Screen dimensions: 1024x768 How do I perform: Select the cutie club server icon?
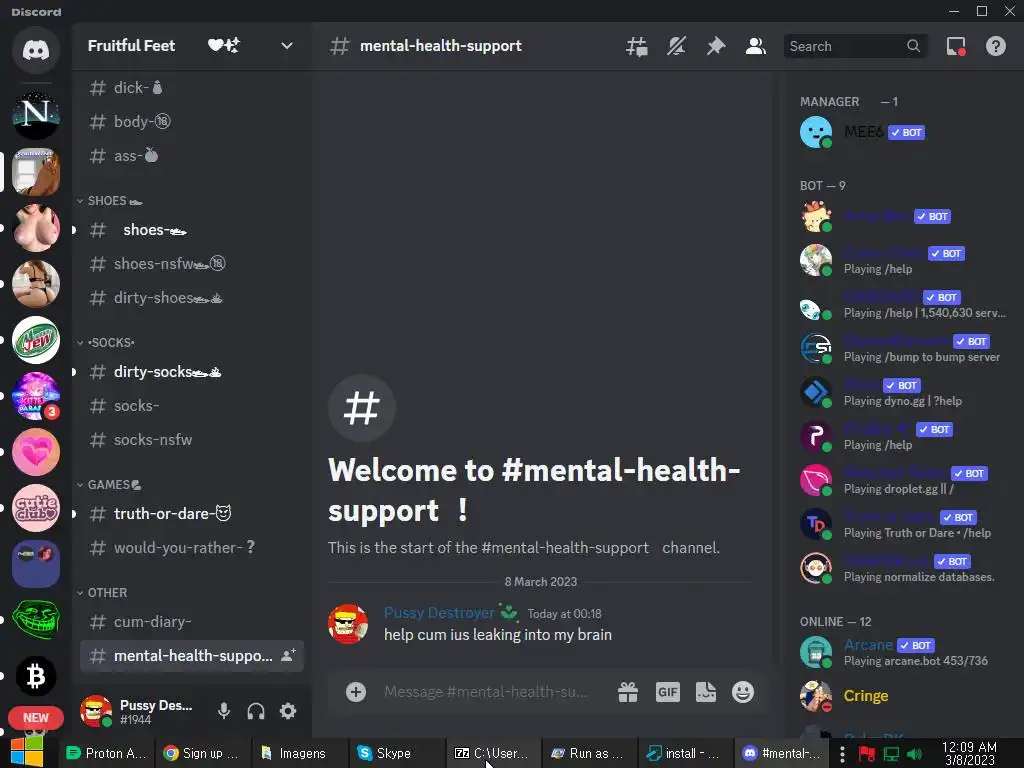point(36,508)
